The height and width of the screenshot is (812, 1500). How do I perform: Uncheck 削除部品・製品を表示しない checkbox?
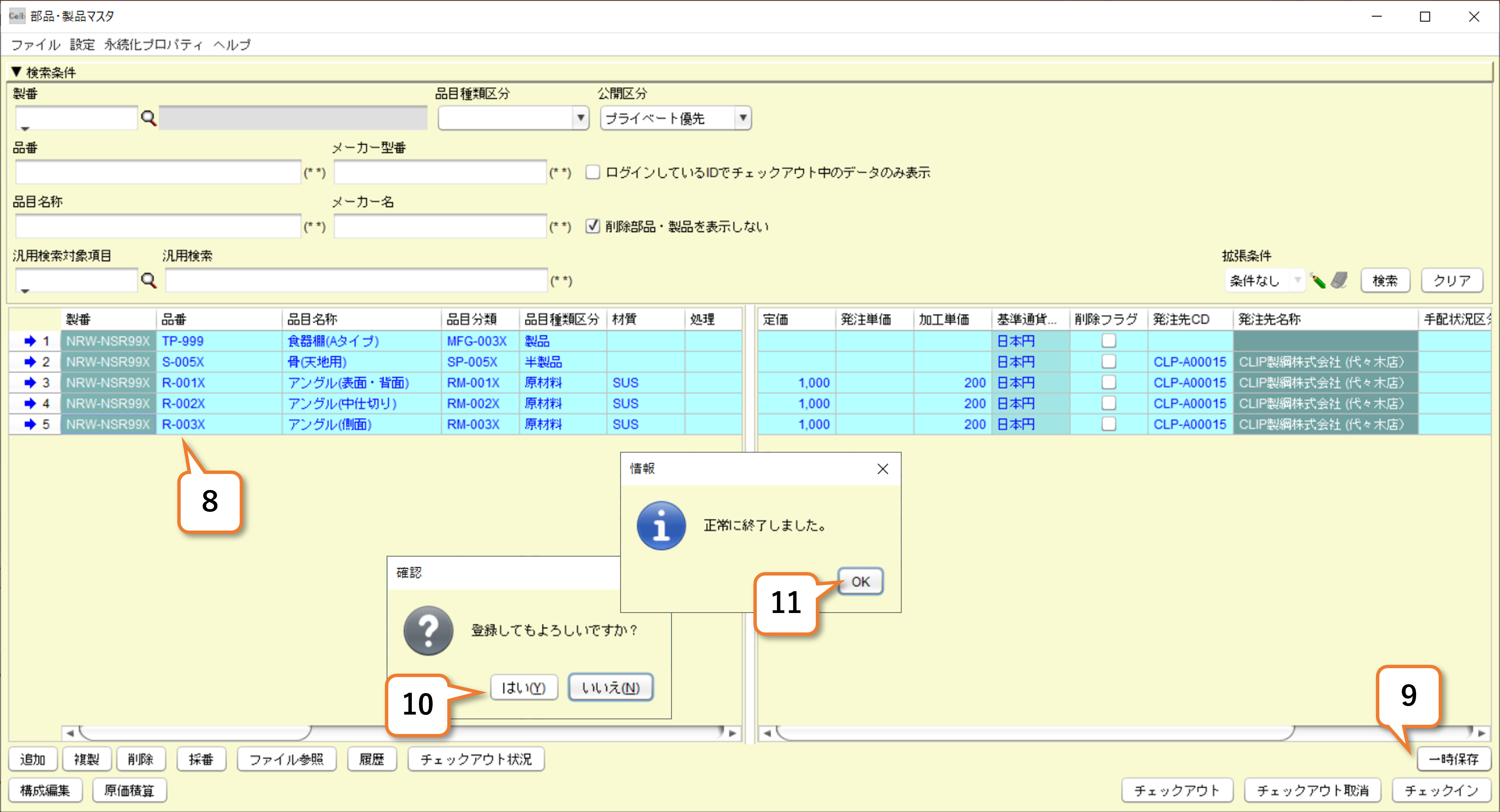pyautogui.click(x=593, y=226)
